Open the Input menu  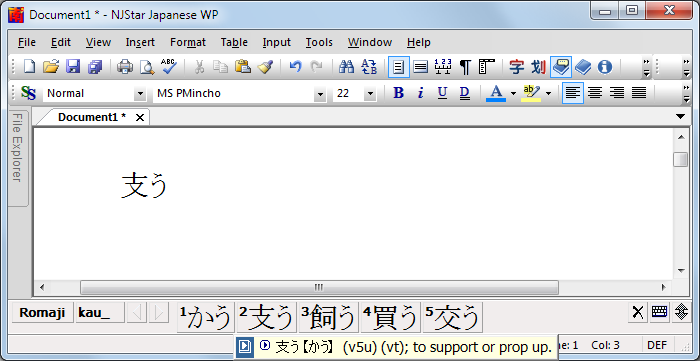click(276, 42)
